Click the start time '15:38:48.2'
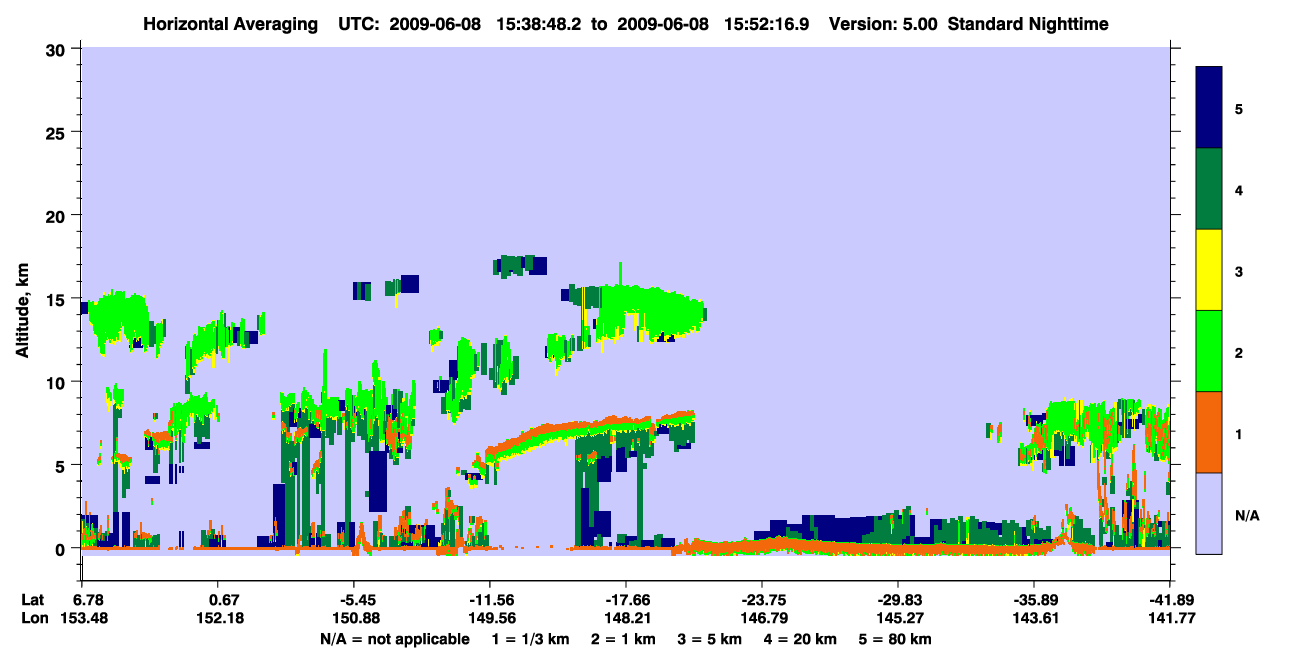Screen dimensions: 1300x667 pos(541,23)
